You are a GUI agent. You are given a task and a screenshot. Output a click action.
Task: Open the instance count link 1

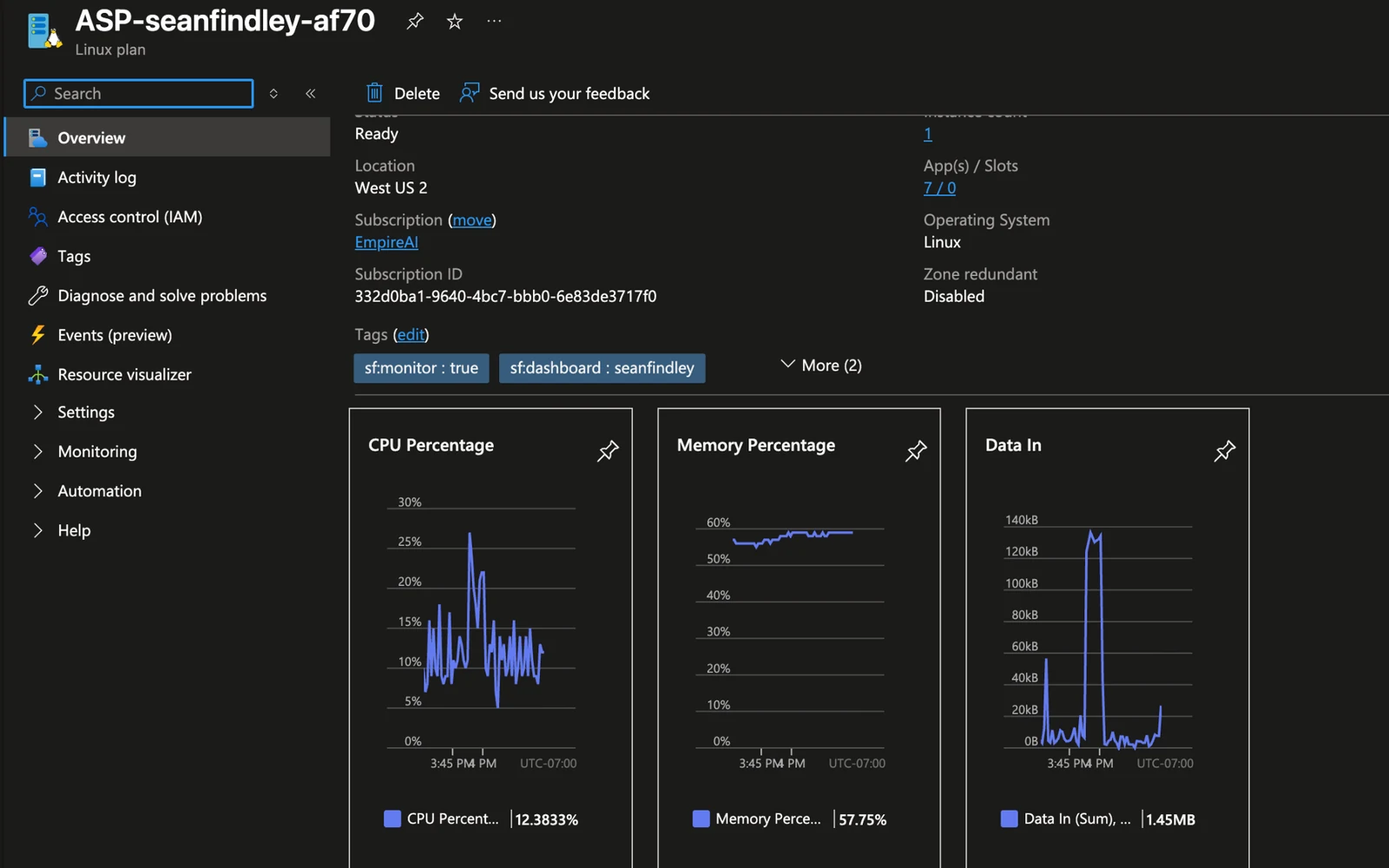928,134
